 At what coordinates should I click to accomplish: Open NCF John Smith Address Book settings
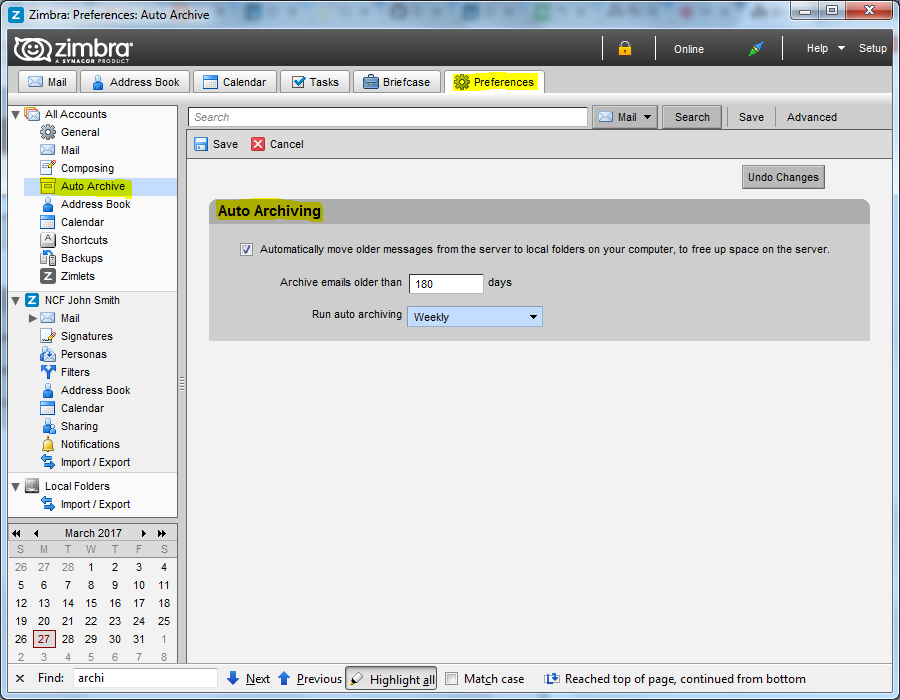(95, 390)
